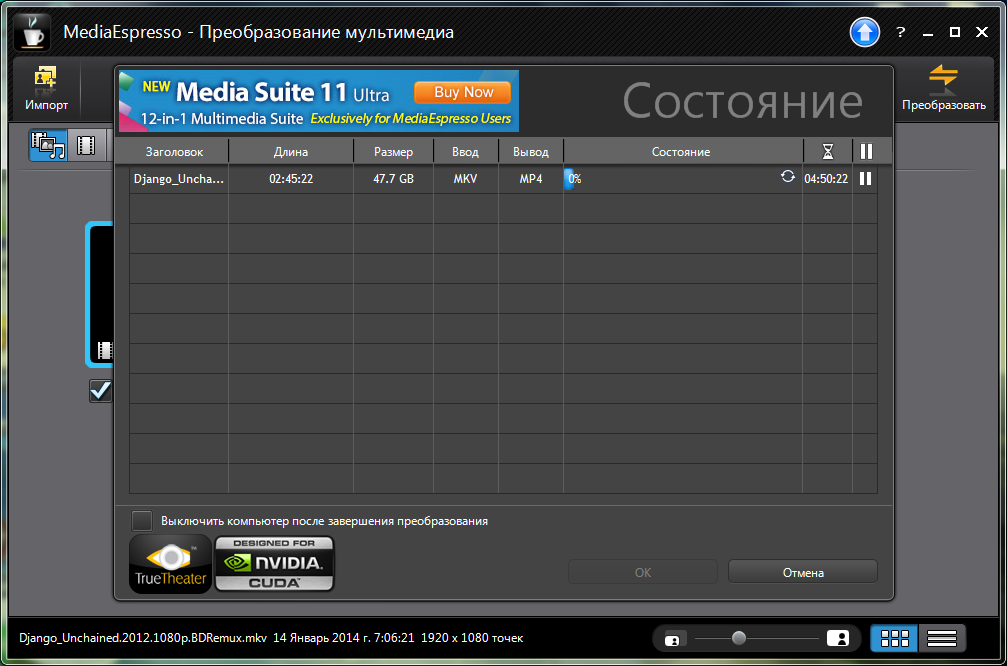Image resolution: width=1007 pixels, height=666 pixels.
Task: Start conversion with Преобразовать button
Action: point(943,89)
